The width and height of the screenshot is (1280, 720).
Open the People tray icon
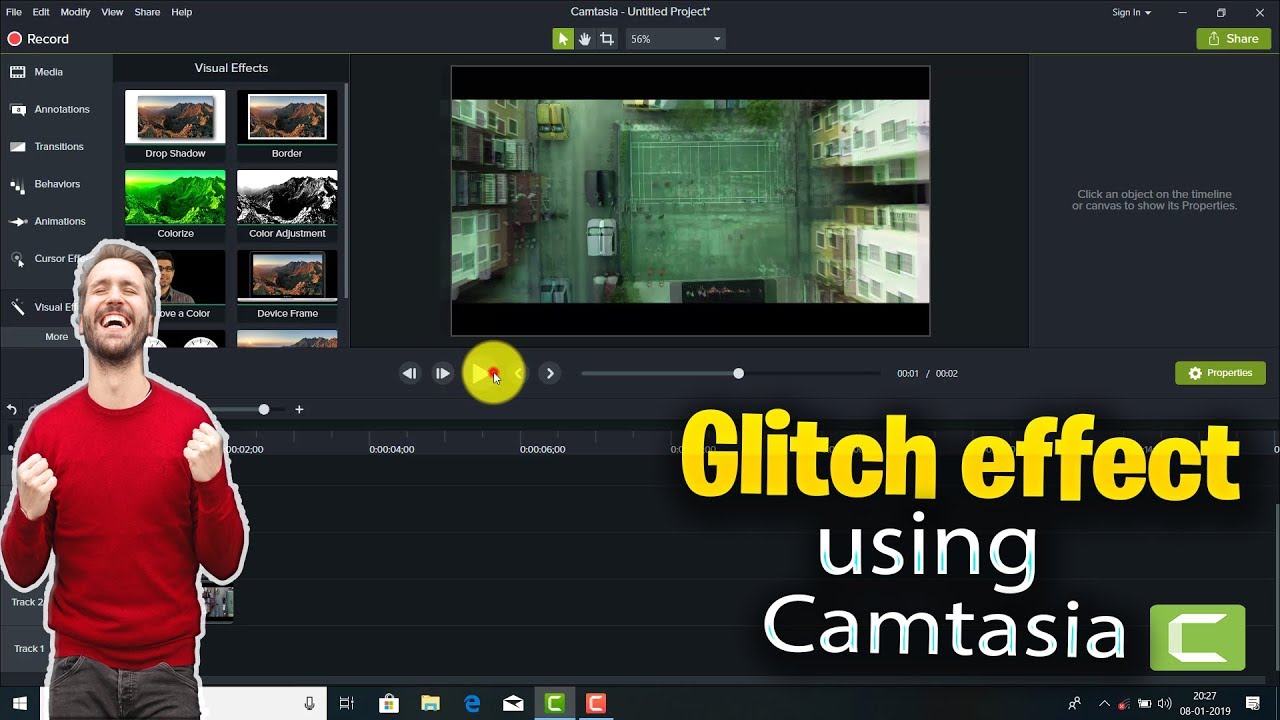pos(1075,704)
